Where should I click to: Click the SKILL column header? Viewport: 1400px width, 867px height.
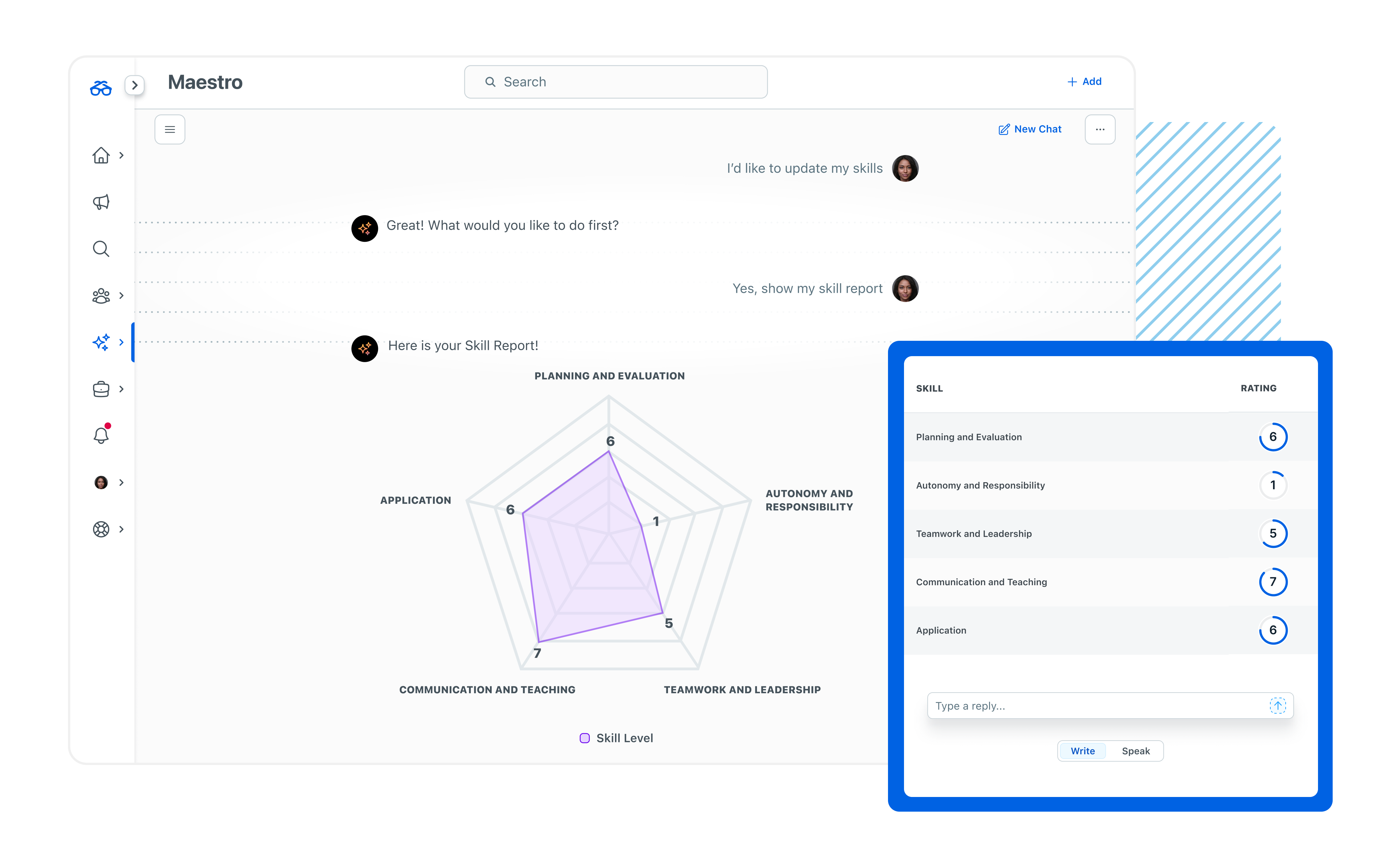click(929, 388)
